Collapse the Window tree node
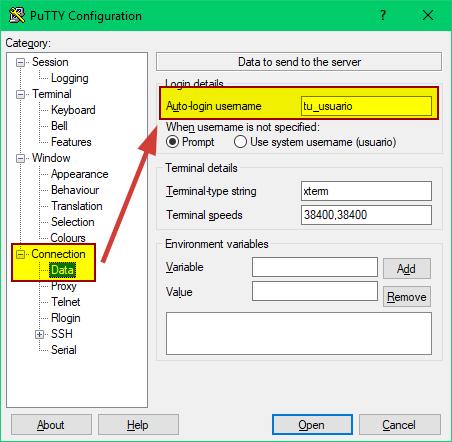 [x=21, y=158]
